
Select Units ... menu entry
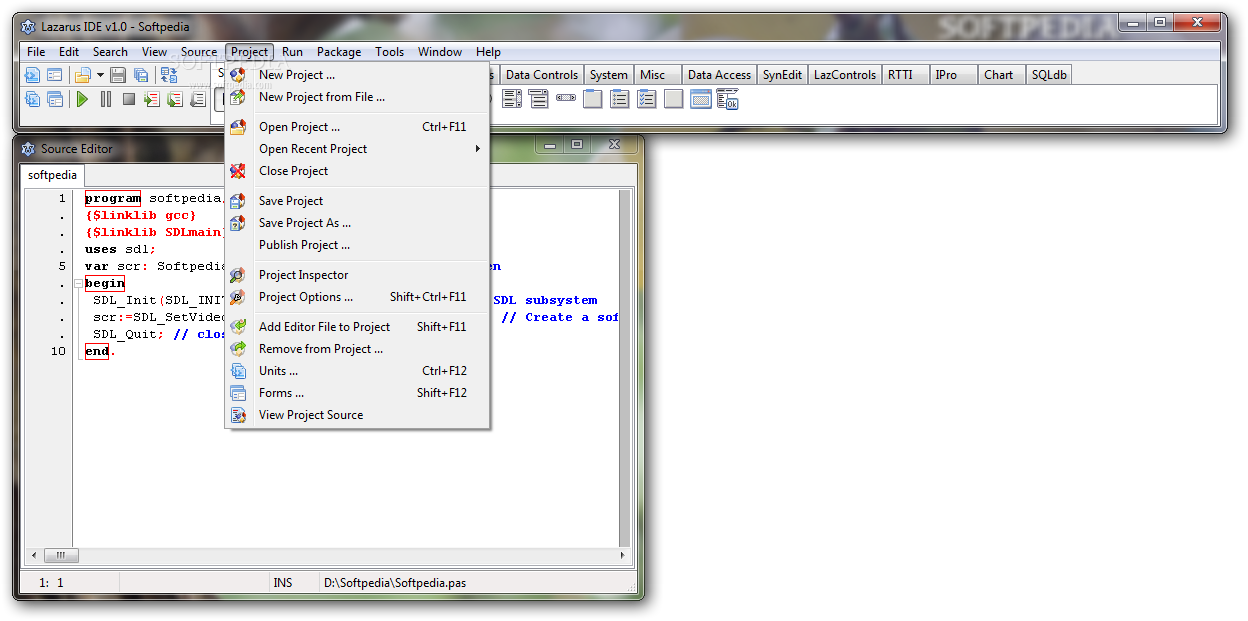(358, 371)
